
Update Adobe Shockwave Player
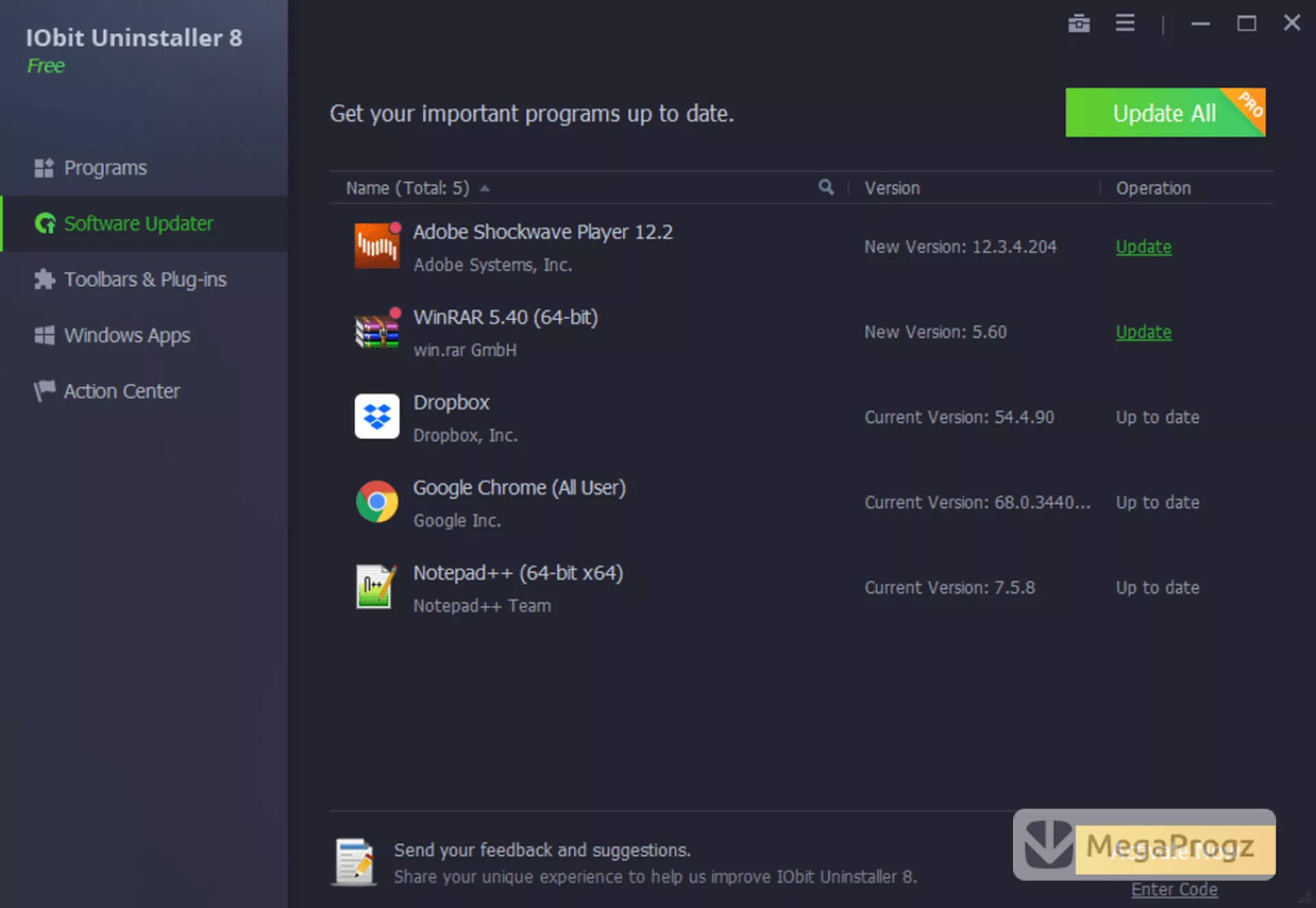point(1143,247)
